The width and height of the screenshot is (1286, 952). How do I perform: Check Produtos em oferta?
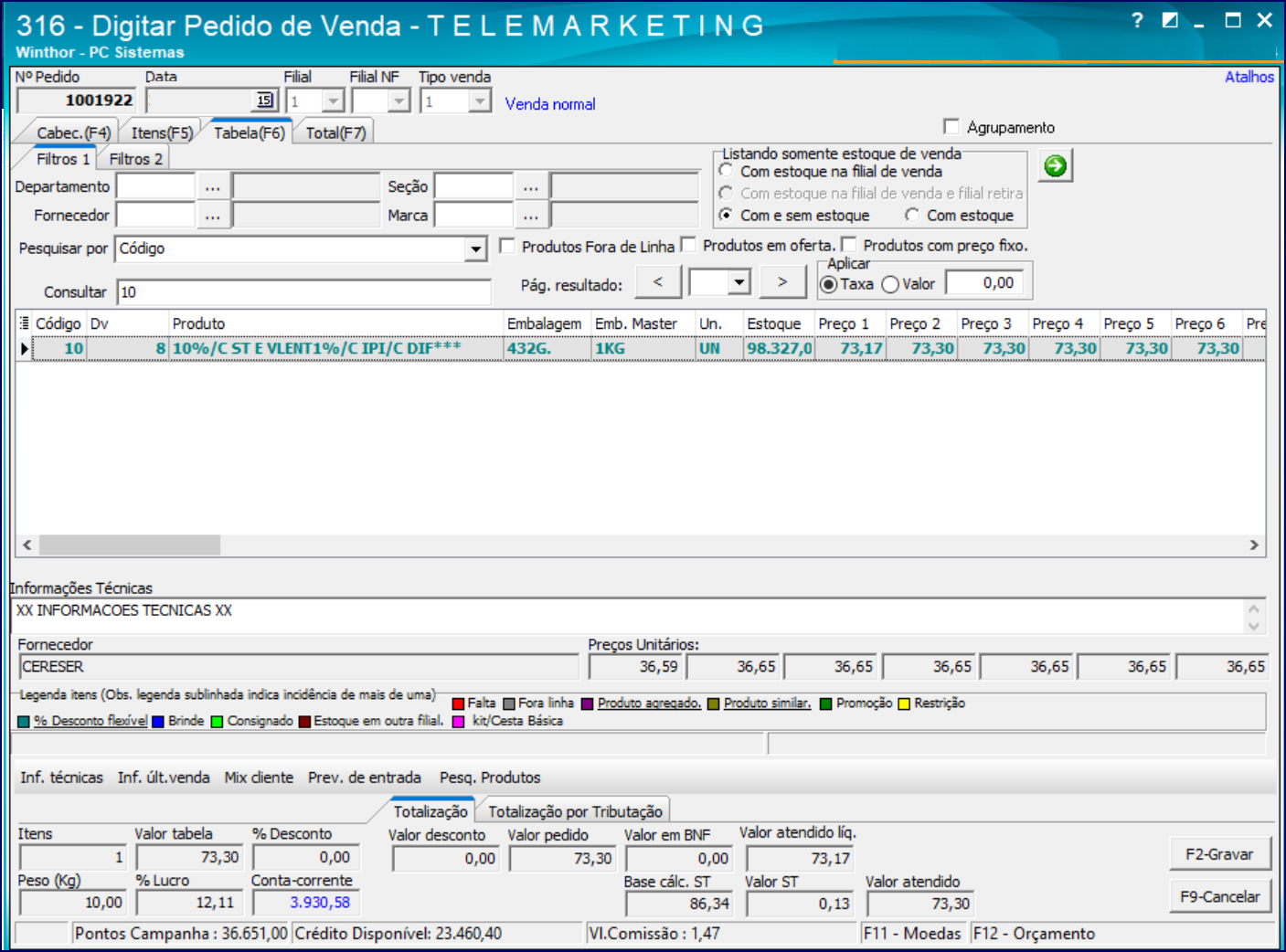[x=688, y=245]
